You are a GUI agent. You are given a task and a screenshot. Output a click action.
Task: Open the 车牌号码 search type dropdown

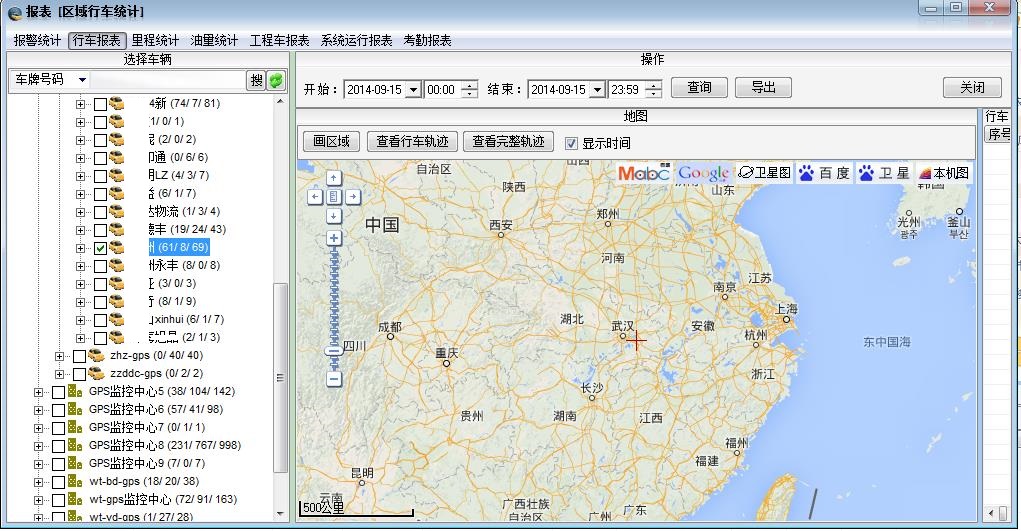81,80
